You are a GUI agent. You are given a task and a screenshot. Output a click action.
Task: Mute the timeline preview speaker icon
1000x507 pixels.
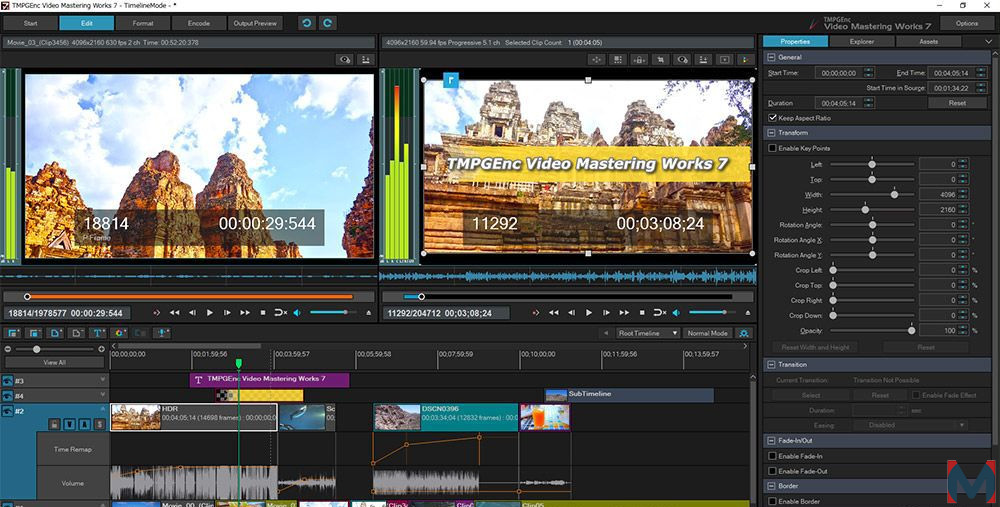[677, 312]
